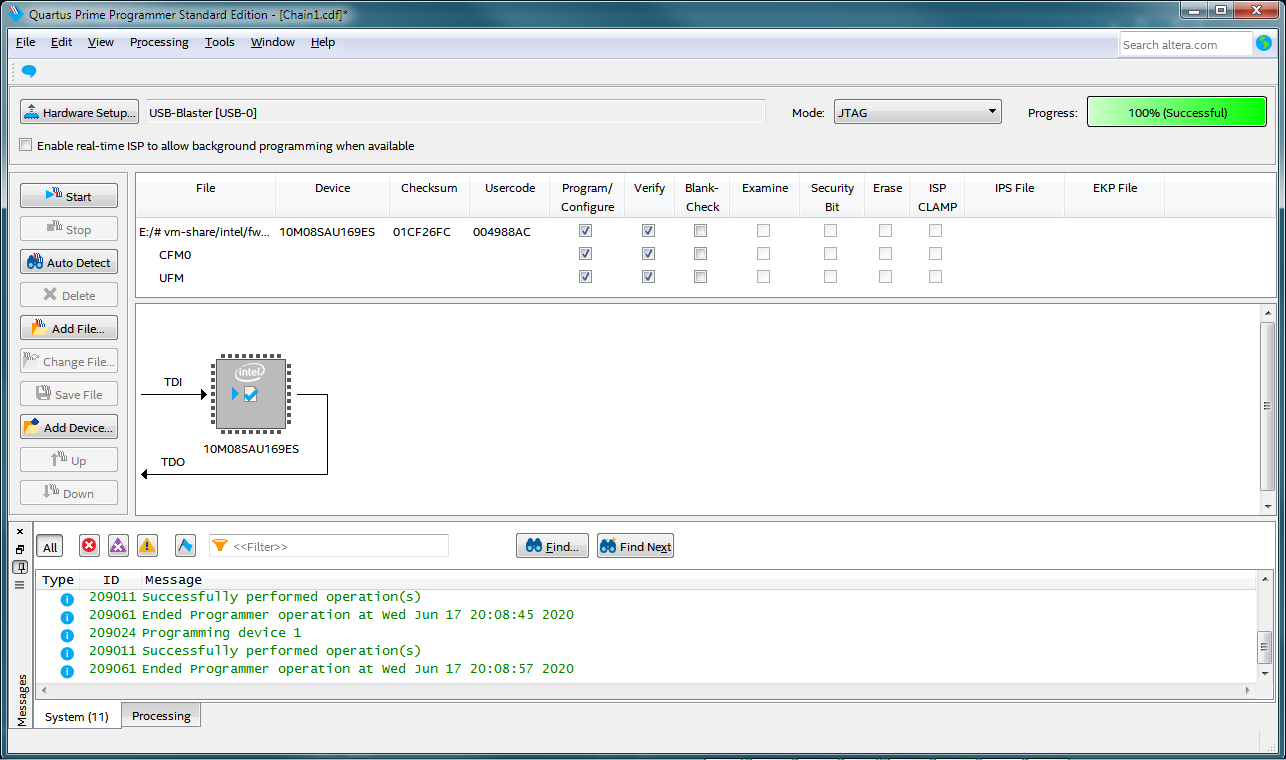Click the Add Device... button

[69, 427]
